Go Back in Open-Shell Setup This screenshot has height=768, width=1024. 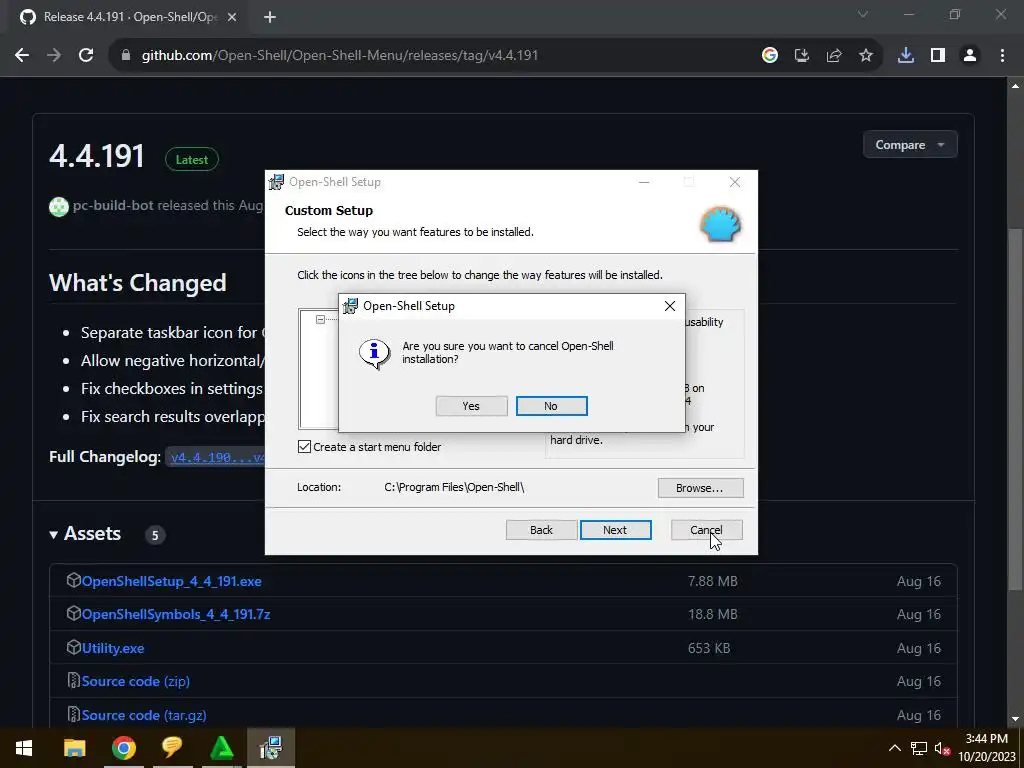[x=541, y=530]
